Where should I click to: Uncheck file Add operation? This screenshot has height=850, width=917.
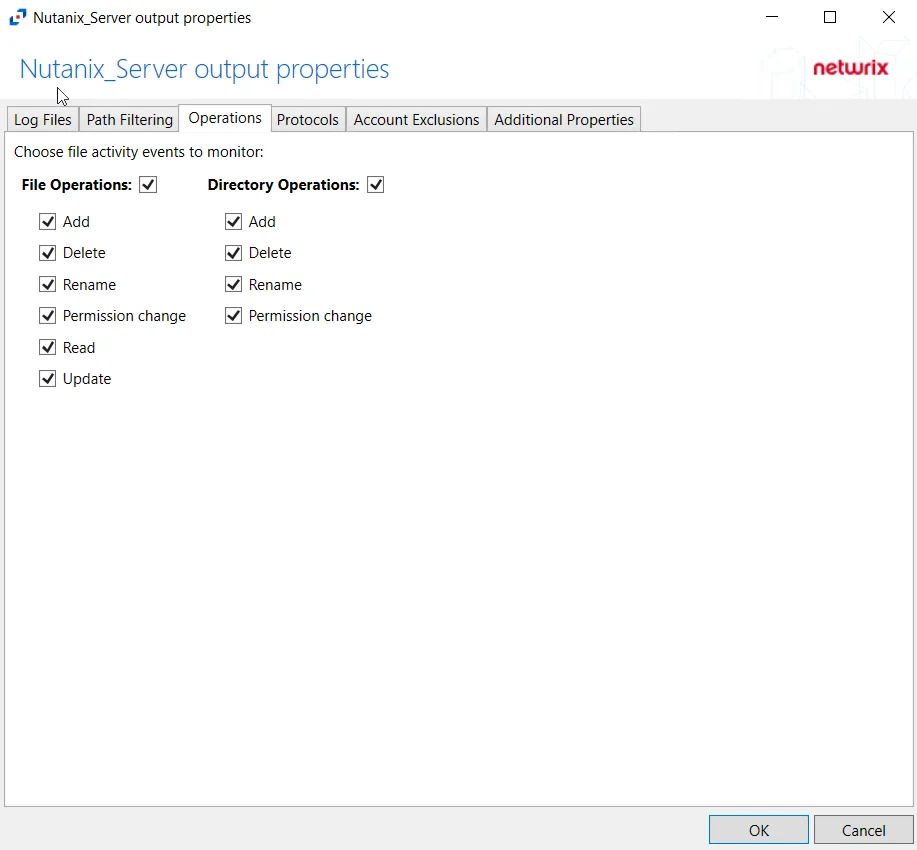point(47,222)
